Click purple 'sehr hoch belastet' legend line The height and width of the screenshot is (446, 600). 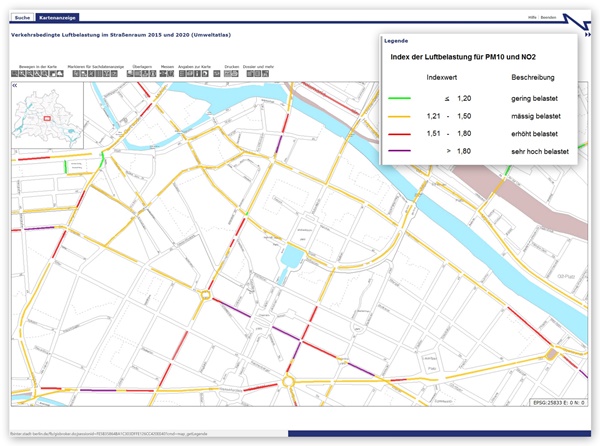[402, 151]
